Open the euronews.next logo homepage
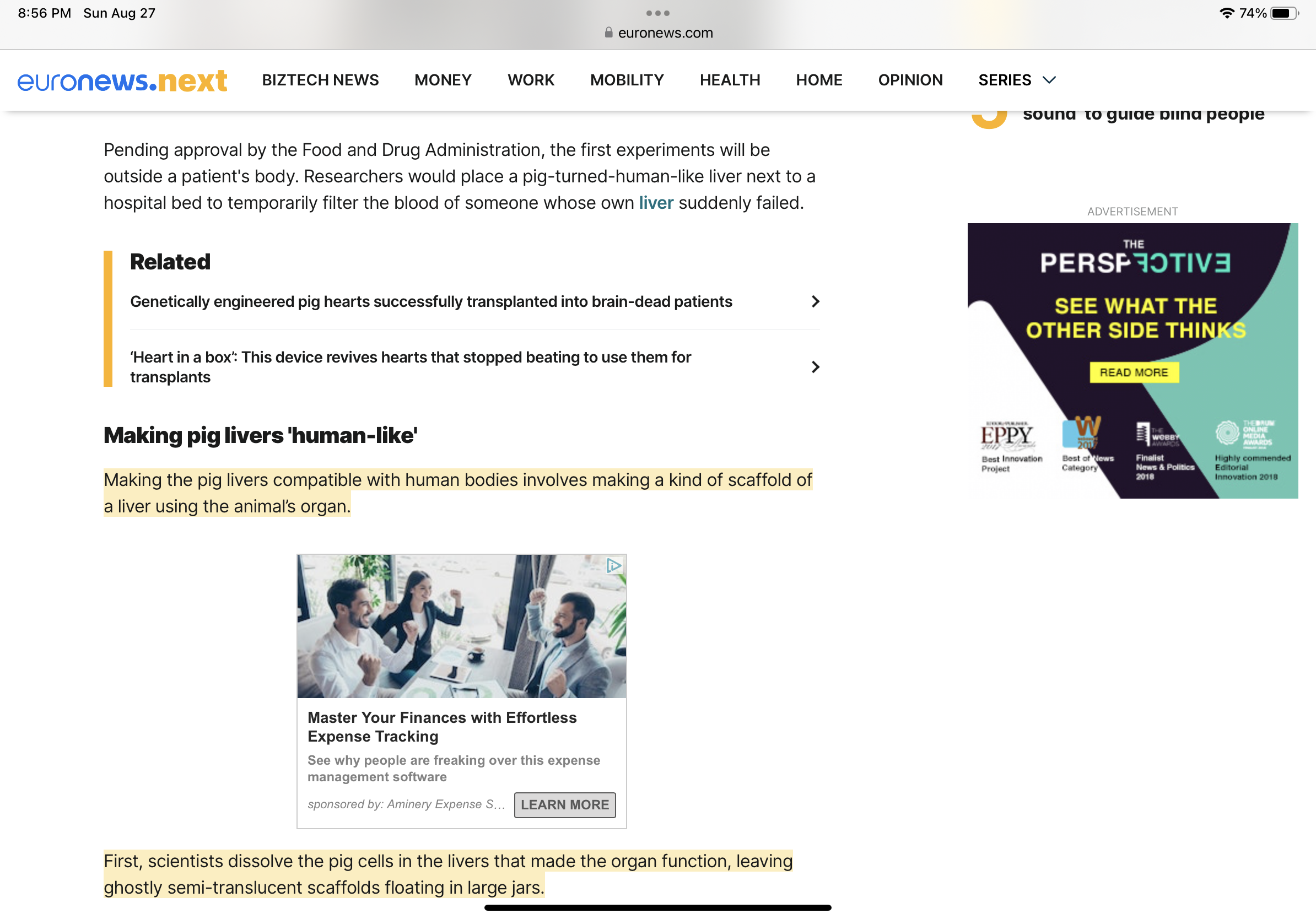 (122, 80)
